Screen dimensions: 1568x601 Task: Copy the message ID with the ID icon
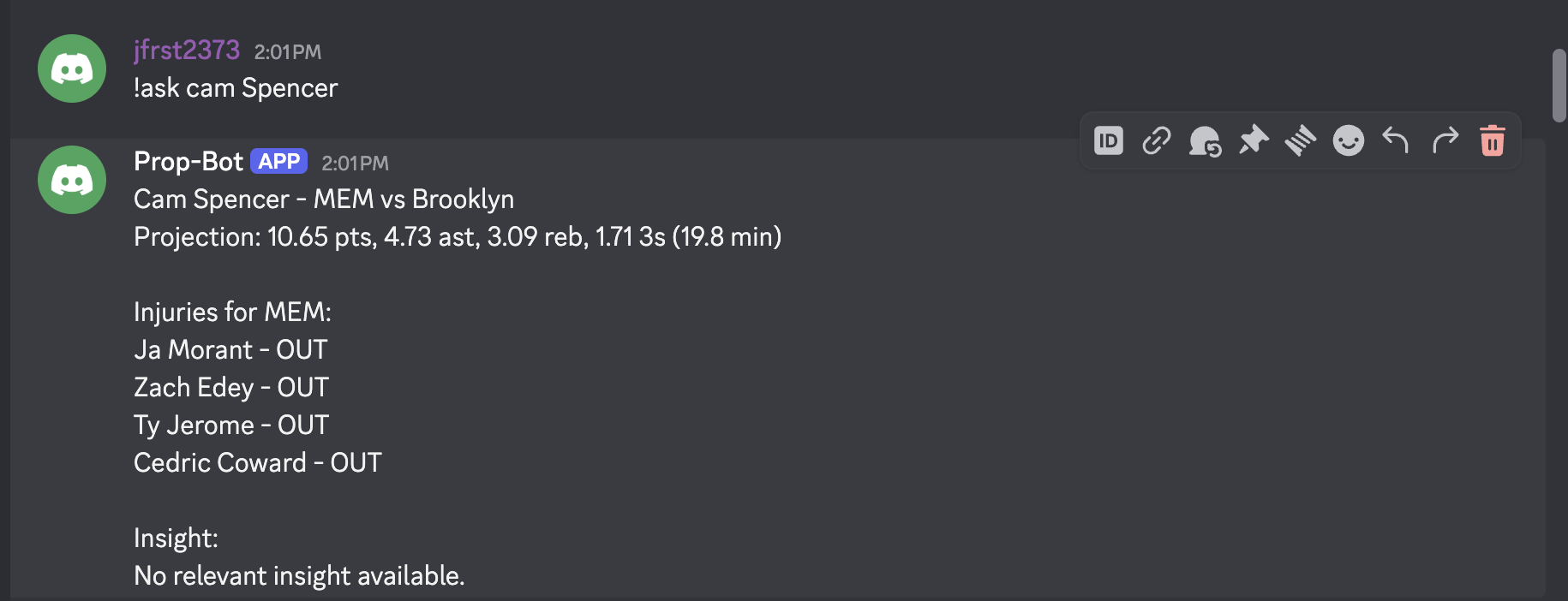click(x=1108, y=140)
